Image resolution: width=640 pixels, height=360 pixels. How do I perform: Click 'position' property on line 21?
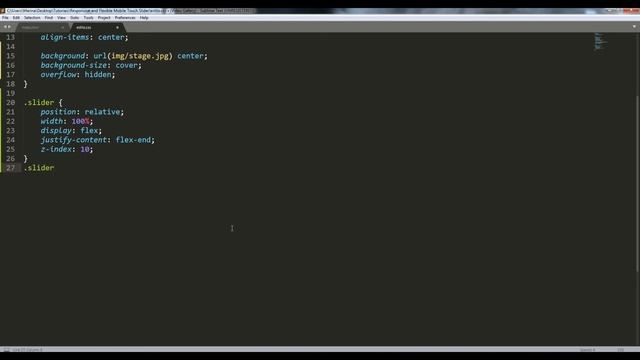[58, 112]
